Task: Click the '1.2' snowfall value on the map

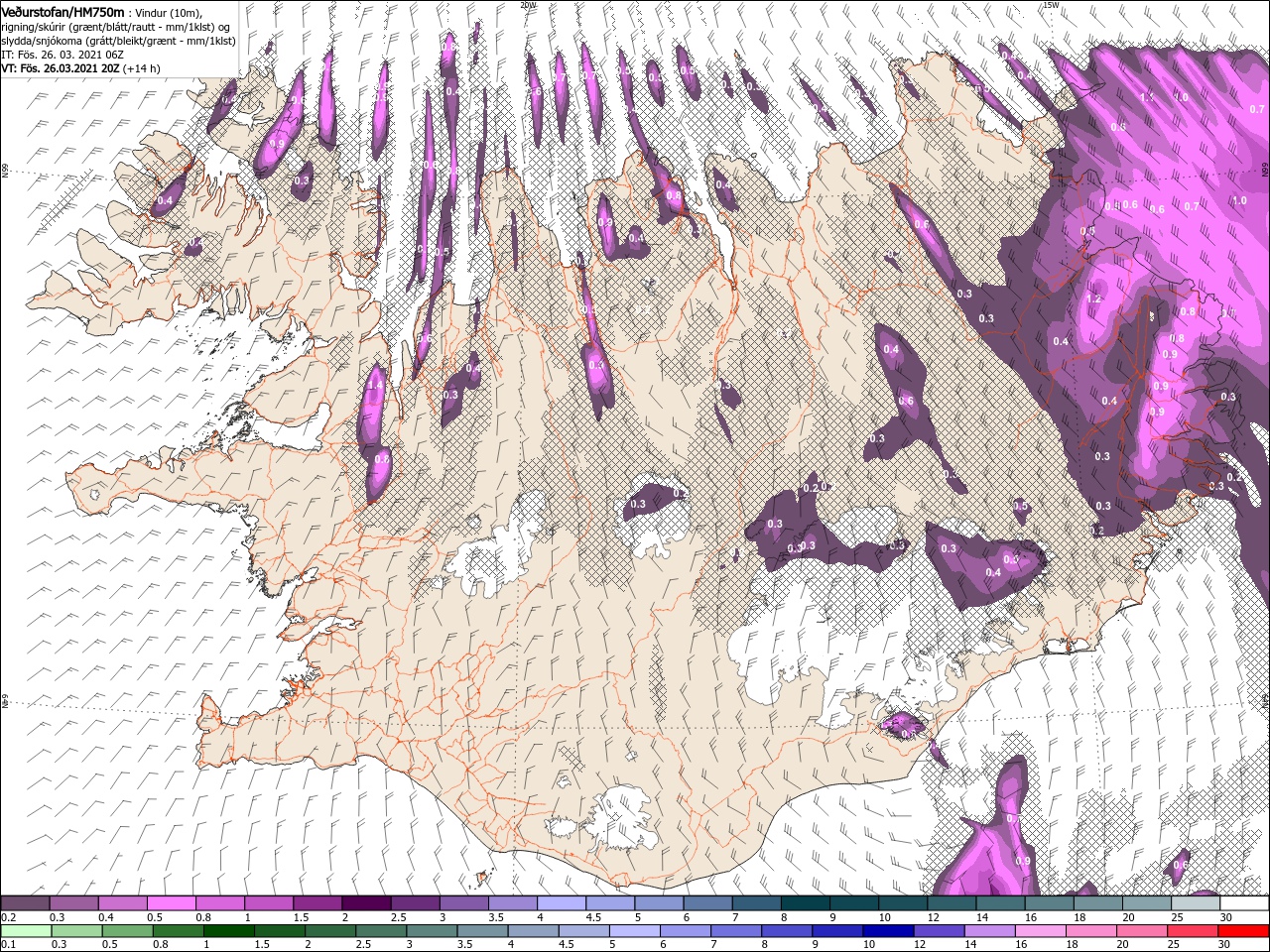Action: click(x=1093, y=298)
